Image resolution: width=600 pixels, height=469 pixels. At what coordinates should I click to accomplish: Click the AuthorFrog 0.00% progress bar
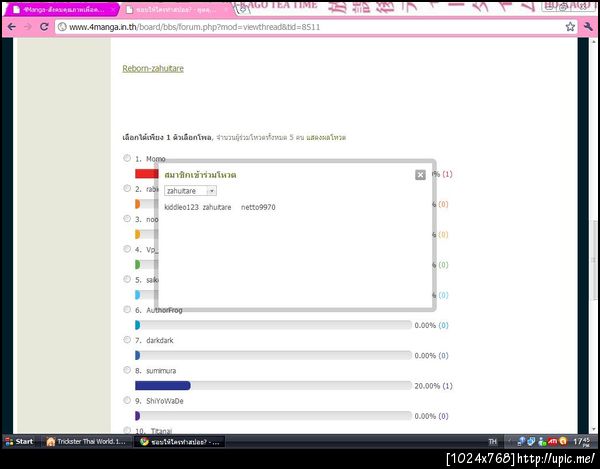(x=273, y=325)
